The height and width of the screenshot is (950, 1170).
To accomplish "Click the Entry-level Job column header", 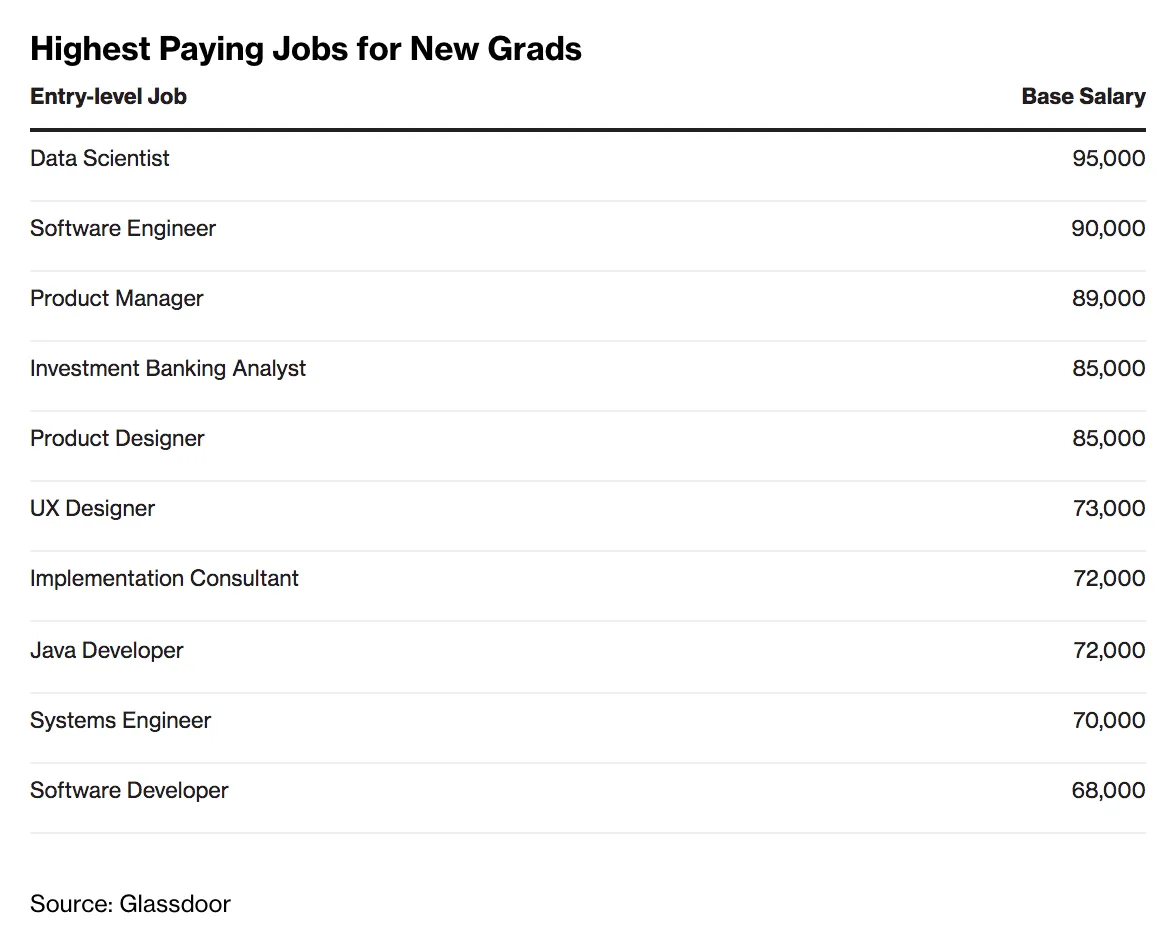I will [x=108, y=97].
